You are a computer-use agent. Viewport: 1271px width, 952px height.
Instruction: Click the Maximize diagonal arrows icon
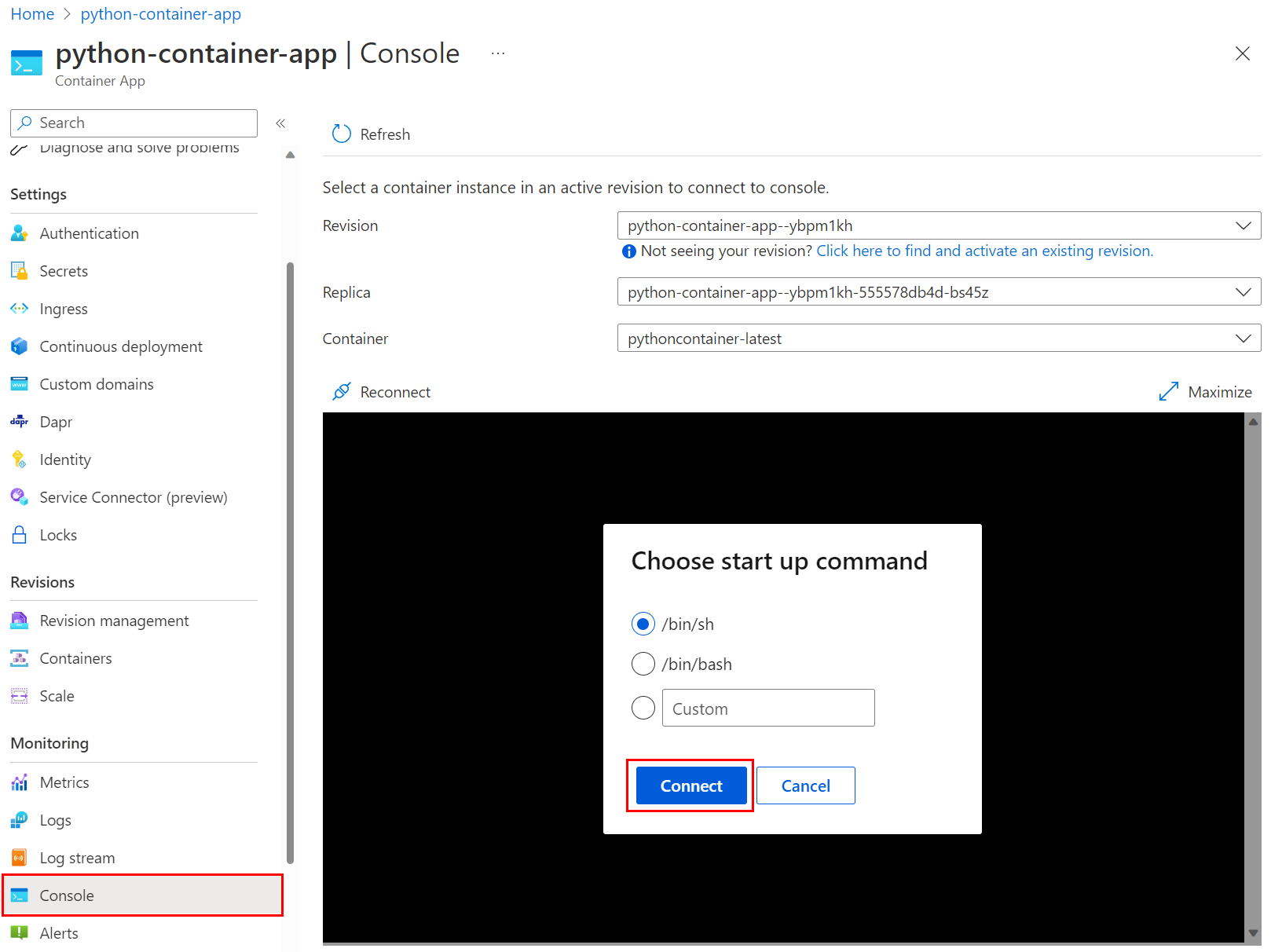pos(1169,391)
